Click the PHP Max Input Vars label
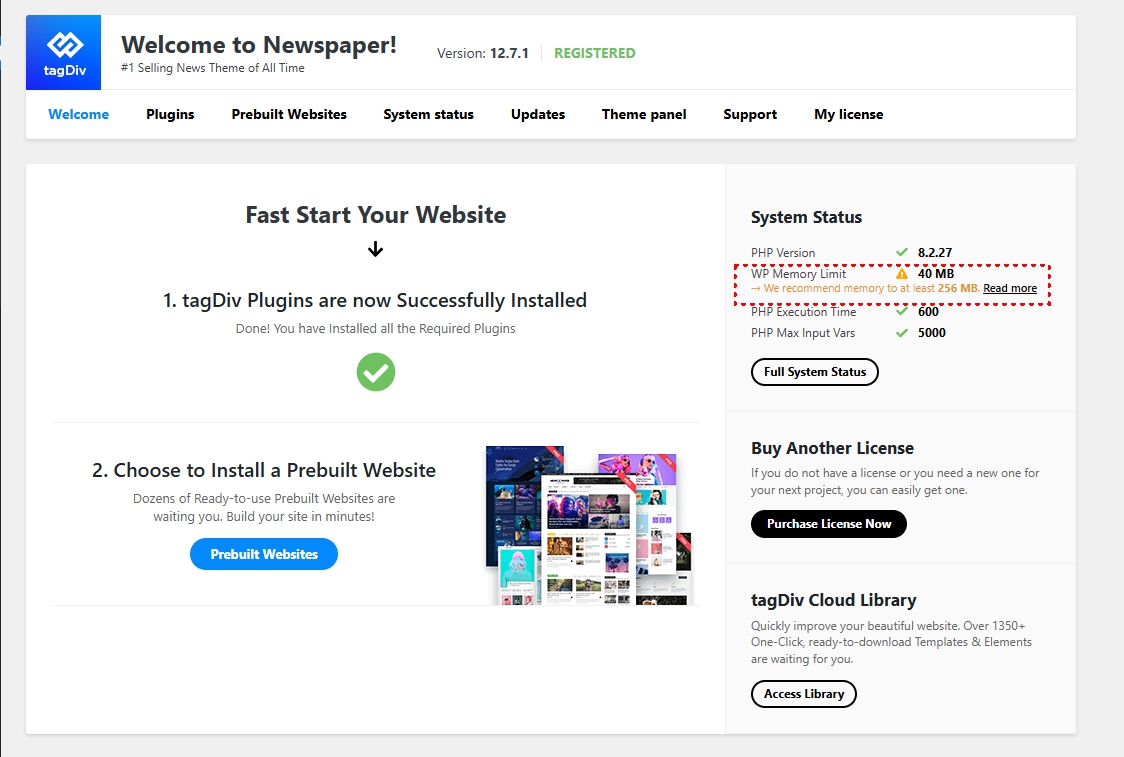This screenshot has width=1124, height=757. point(803,333)
